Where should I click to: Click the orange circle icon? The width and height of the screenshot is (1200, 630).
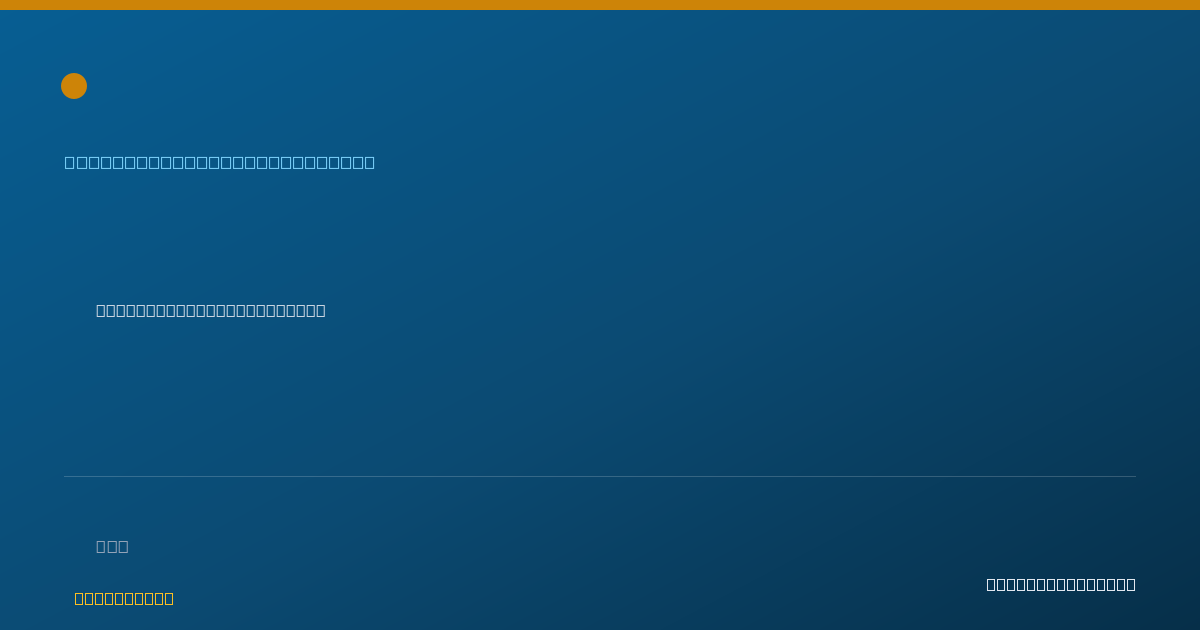(74, 86)
